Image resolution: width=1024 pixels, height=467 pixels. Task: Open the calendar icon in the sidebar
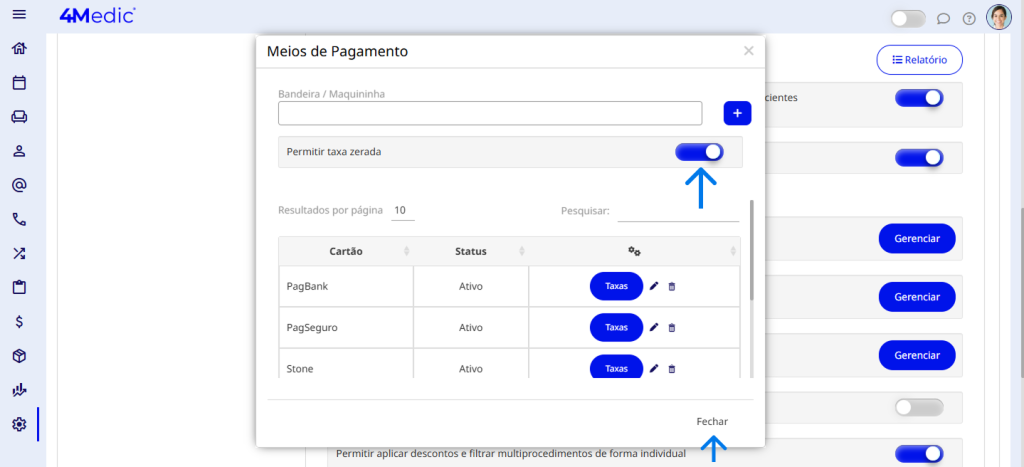point(19,83)
